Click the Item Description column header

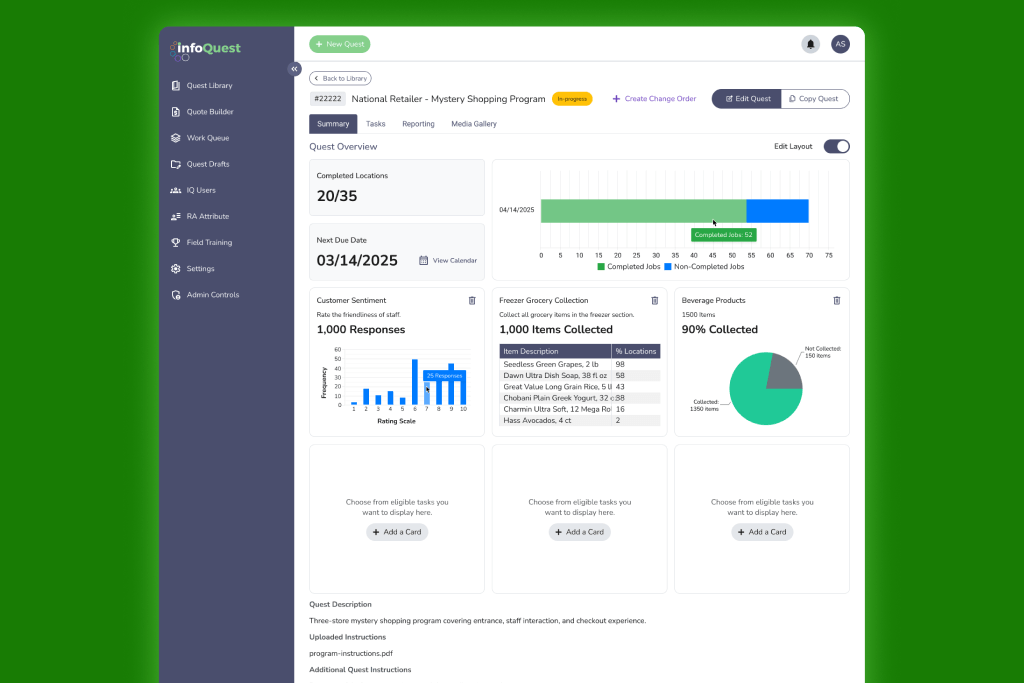coord(555,351)
